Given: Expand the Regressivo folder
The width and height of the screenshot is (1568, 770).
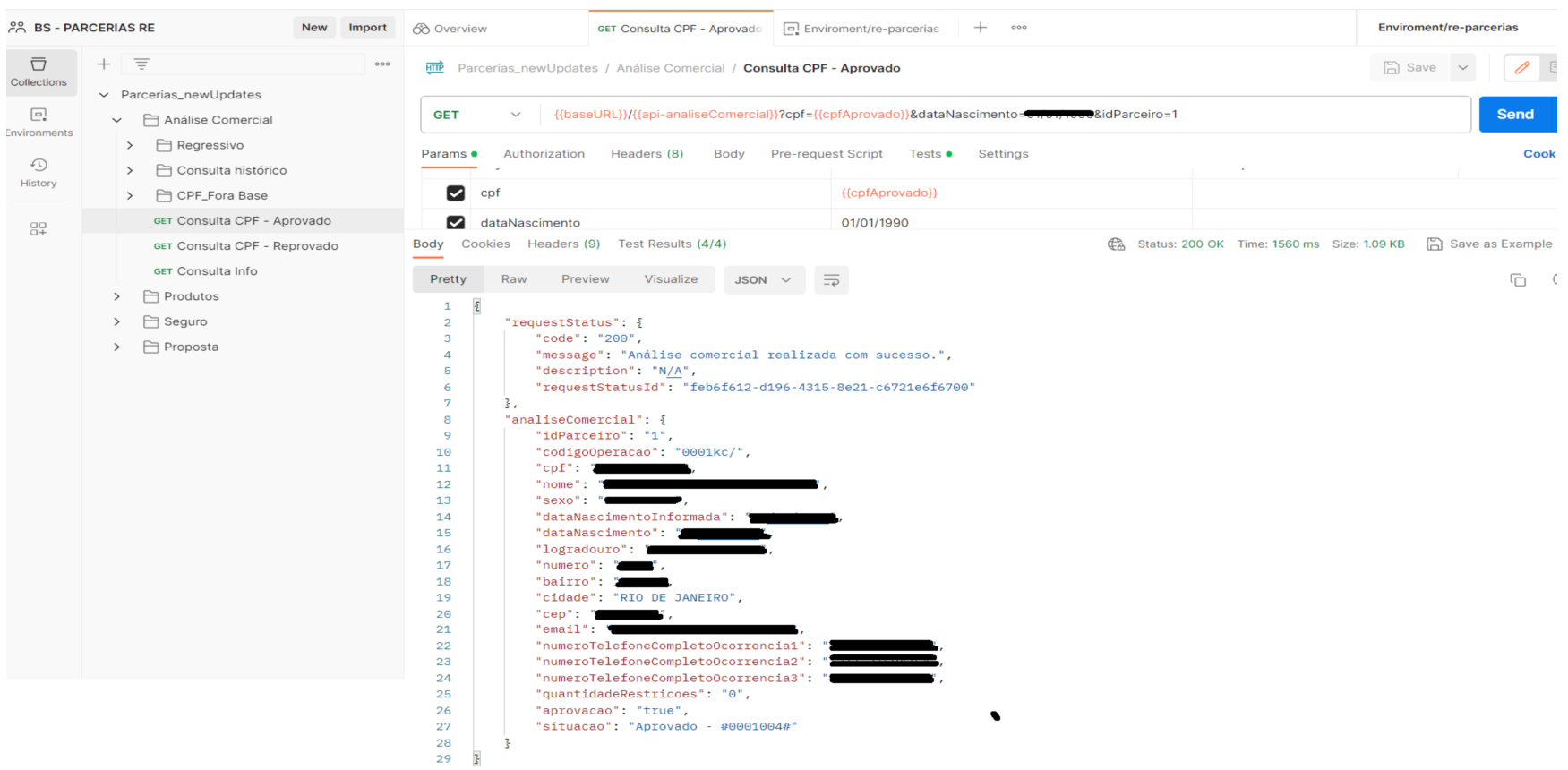Looking at the screenshot, I should (x=130, y=145).
